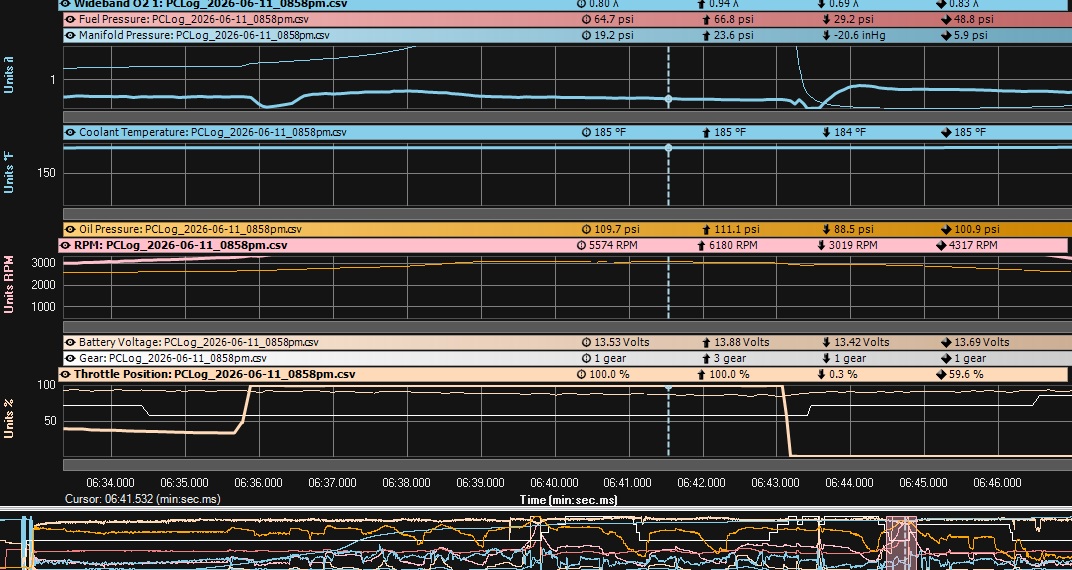Click the cursor-value icon in Coolant Temperature row
Image resolution: width=1072 pixels, height=570 pixels.
(x=586, y=132)
